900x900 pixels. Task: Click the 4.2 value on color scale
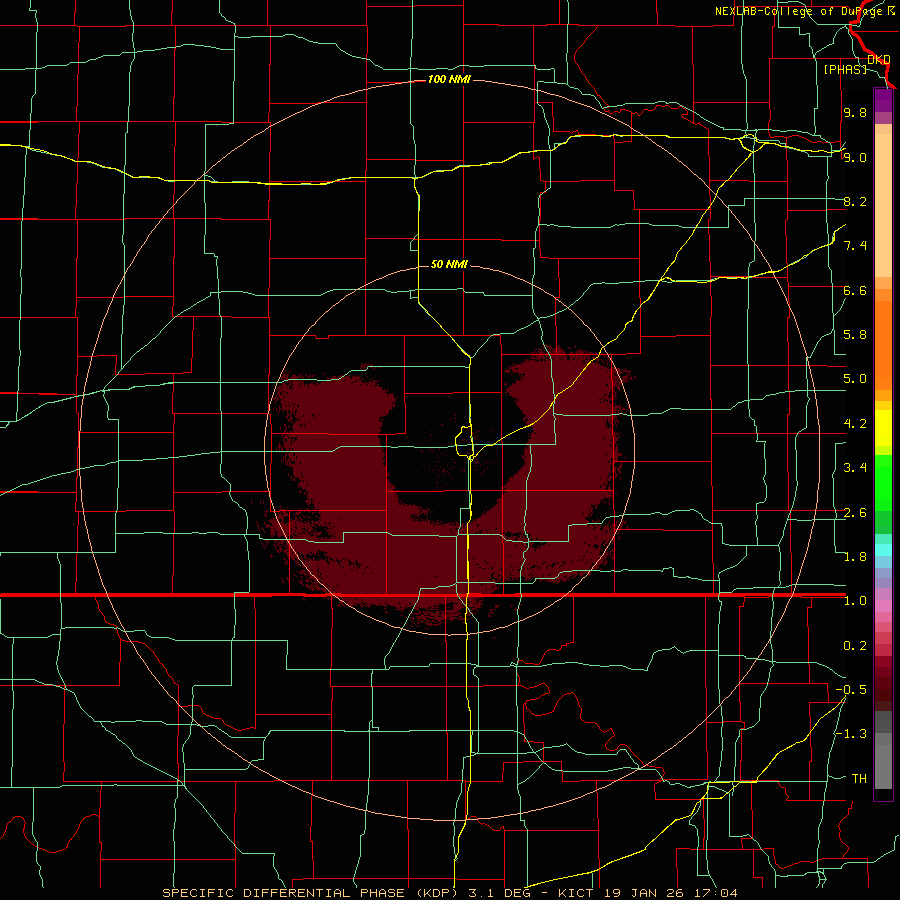855,424
